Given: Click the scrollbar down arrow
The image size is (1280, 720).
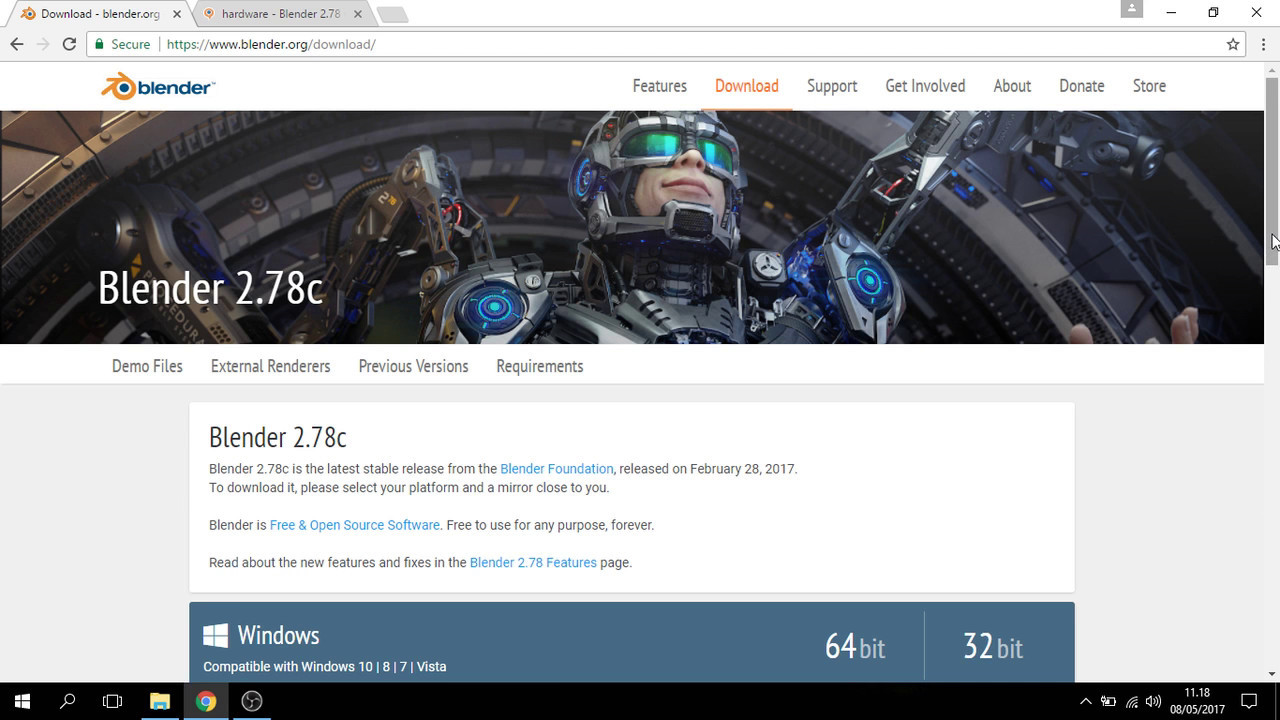Looking at the screenshot, I should click(1272, 675).
